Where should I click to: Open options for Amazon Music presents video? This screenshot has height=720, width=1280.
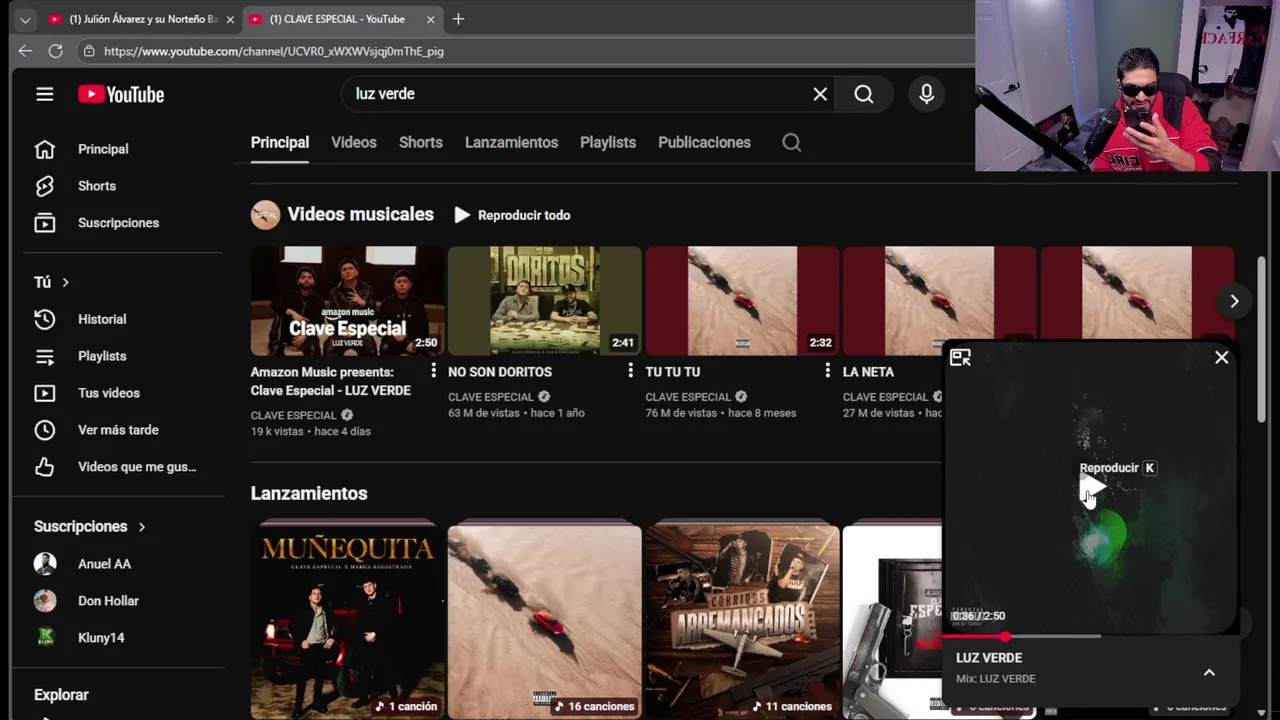(x=433, y=371)
